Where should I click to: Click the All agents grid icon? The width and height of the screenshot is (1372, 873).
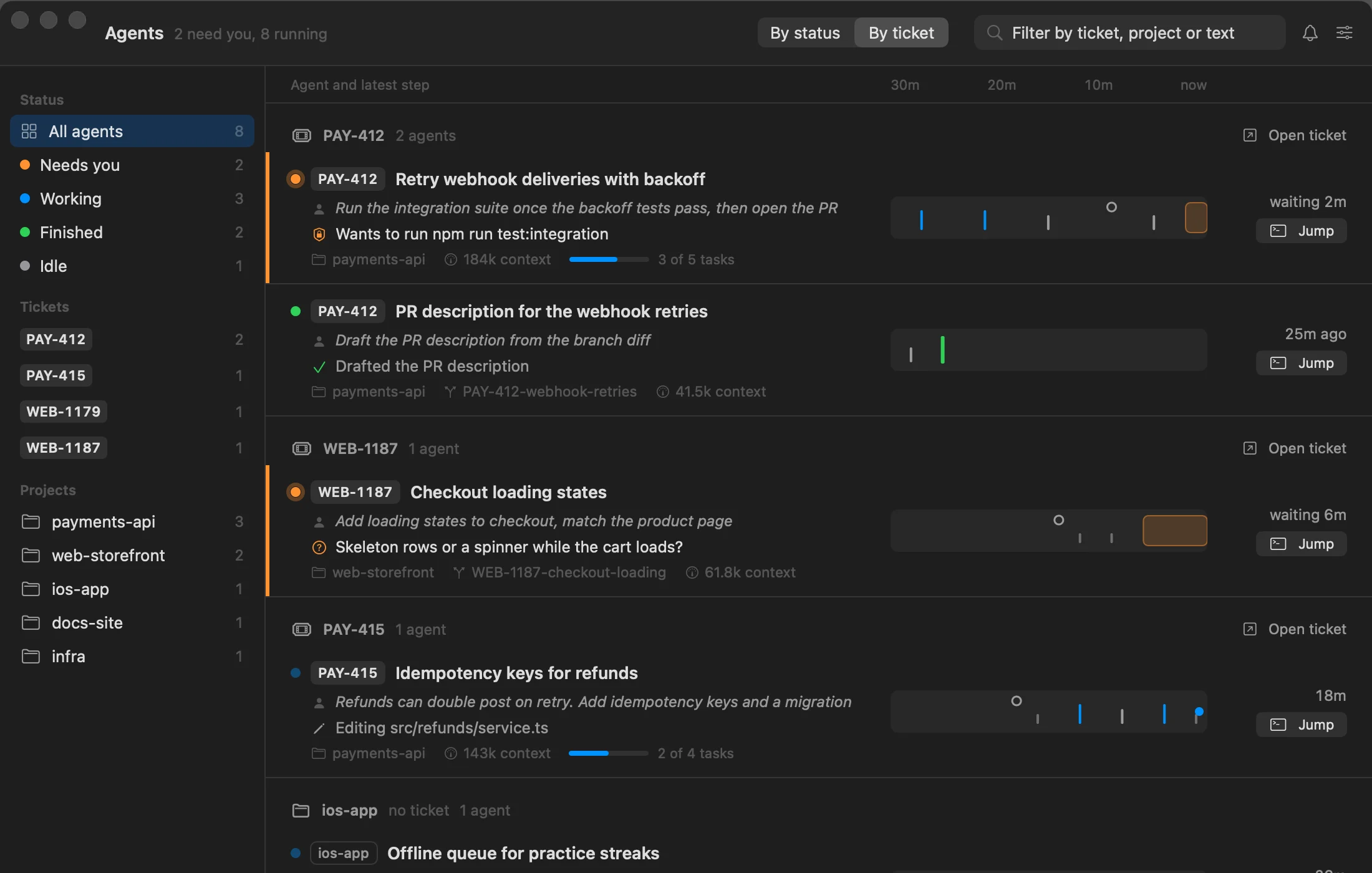(x=29, y=131)
